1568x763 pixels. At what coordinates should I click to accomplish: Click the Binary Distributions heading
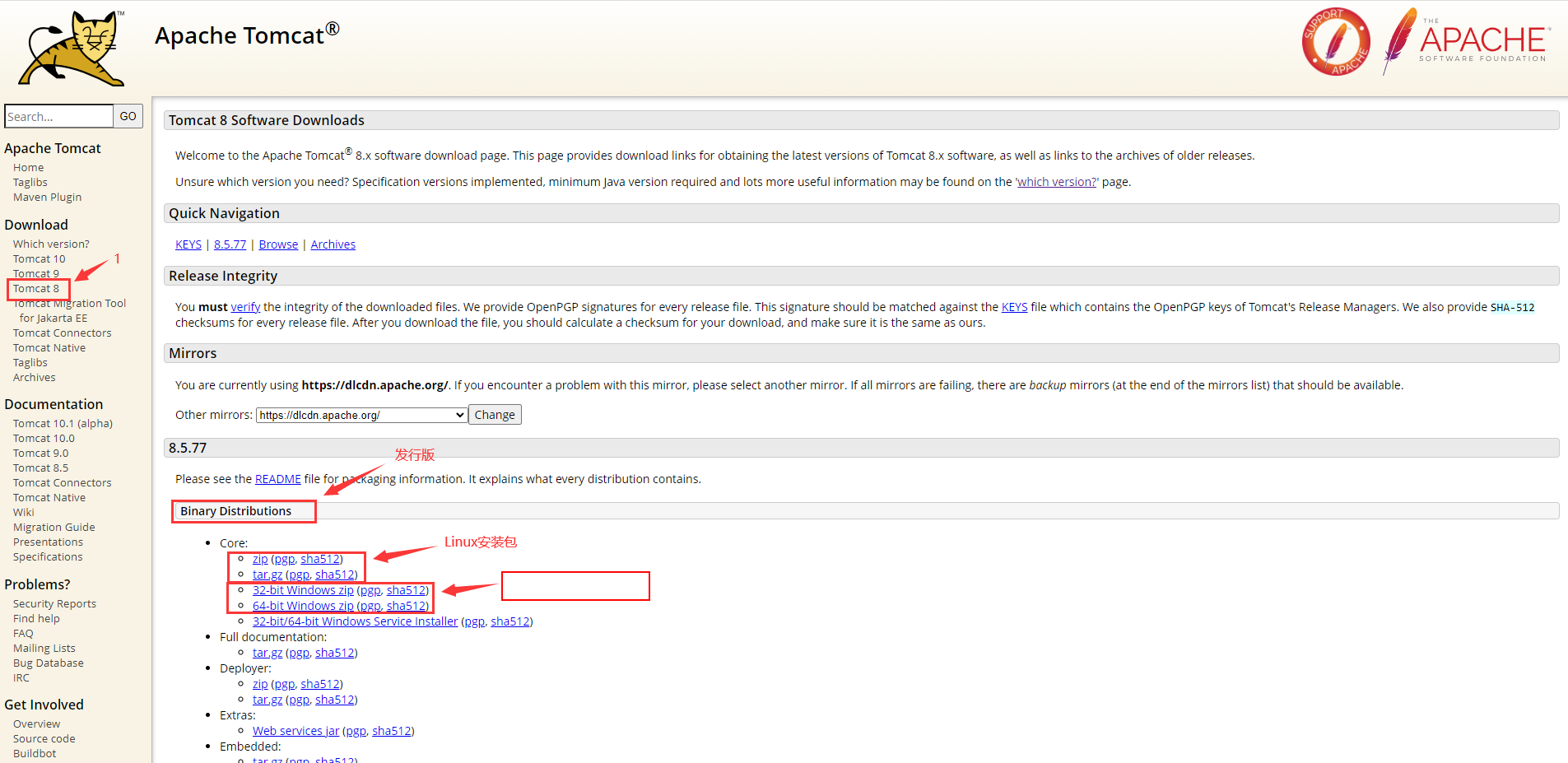tap(236, 511)
